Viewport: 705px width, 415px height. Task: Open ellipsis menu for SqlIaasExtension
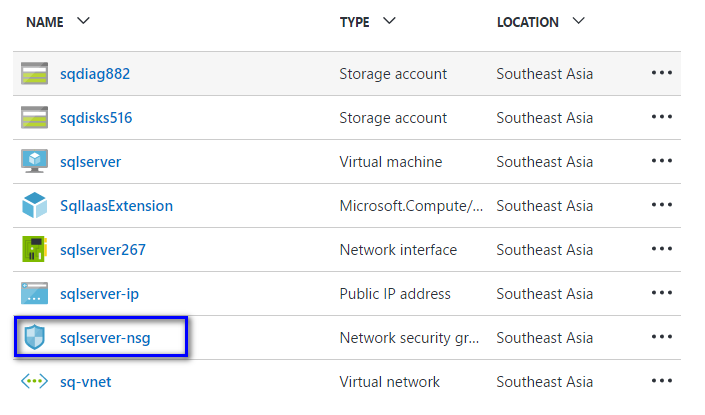[662, 205]
